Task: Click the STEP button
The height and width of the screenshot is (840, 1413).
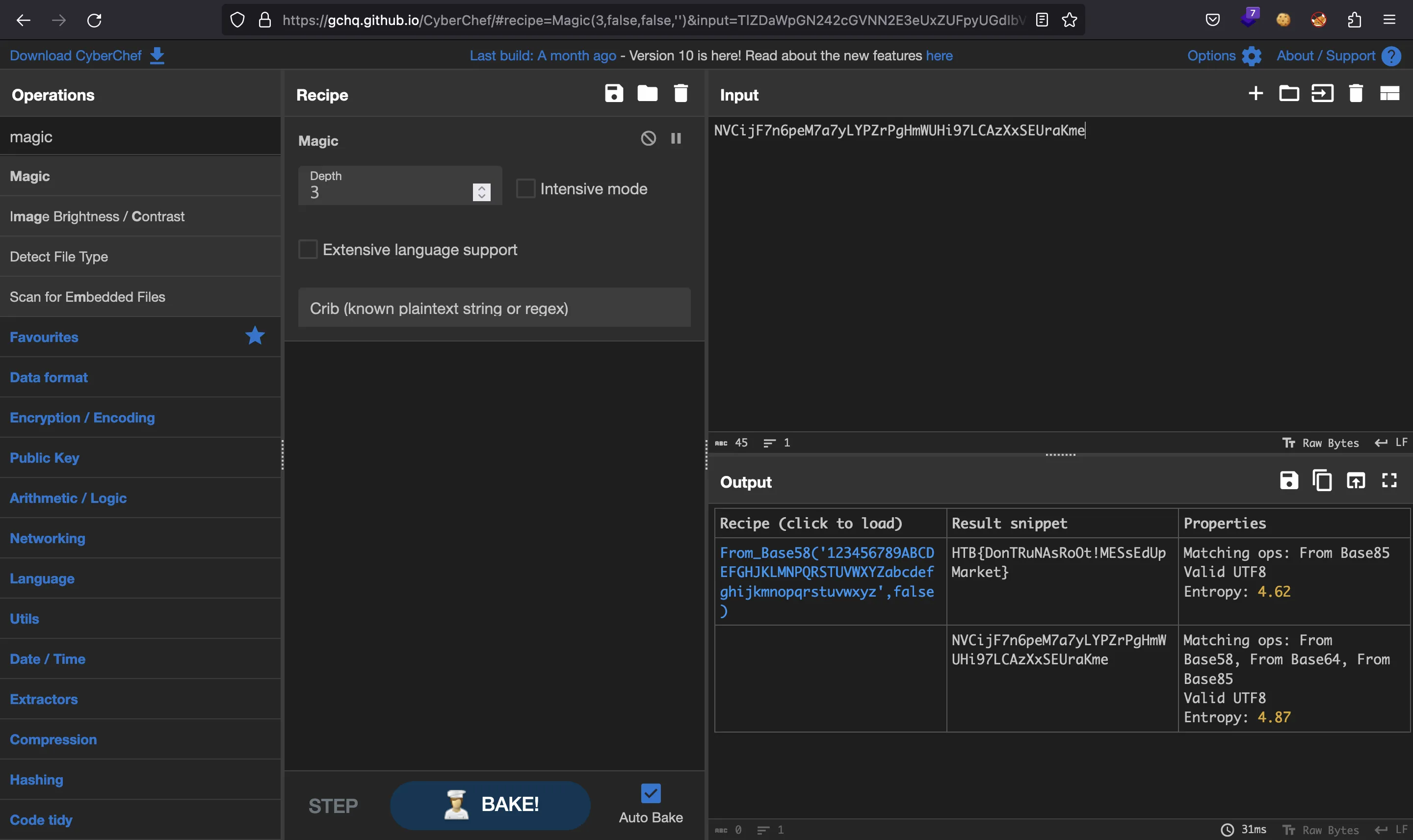Action: click(x=333, y=806)
